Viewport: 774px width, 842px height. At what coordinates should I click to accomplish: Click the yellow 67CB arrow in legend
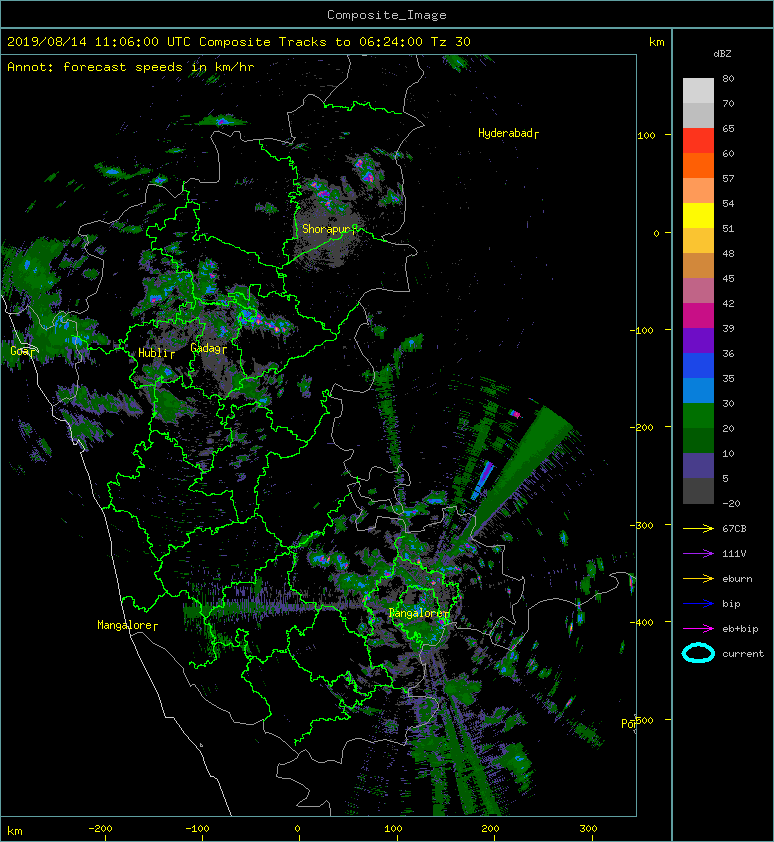pyautogui.click(x=698, y=529)
